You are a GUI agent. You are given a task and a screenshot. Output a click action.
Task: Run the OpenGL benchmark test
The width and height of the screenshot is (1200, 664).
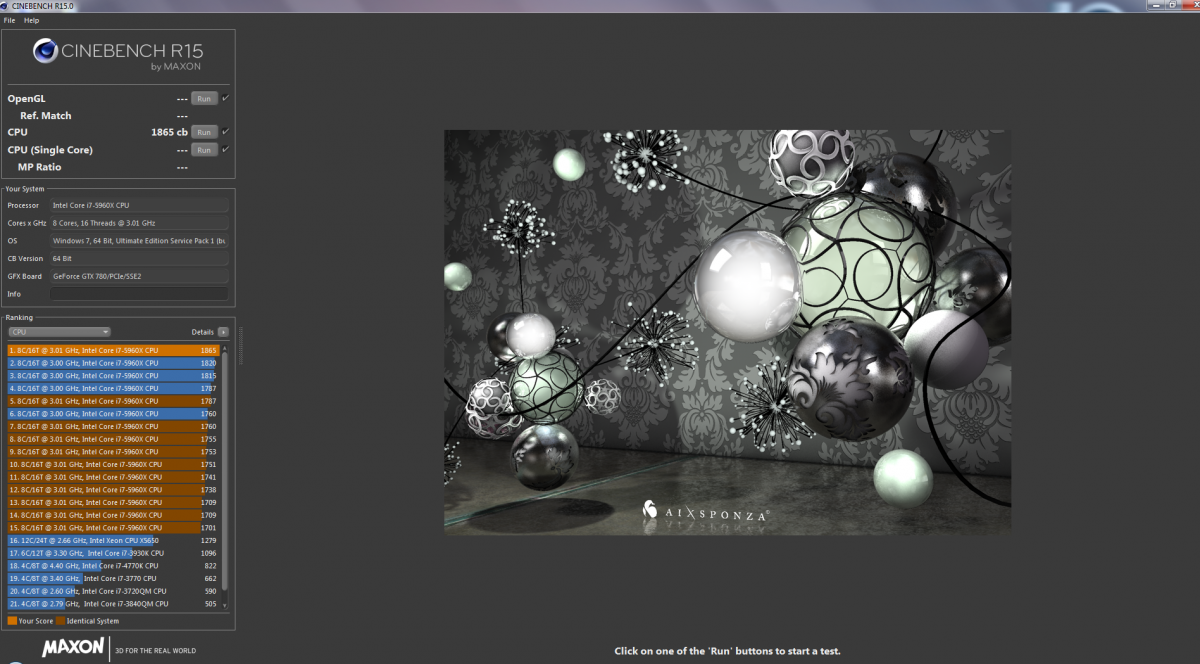pos(204,98)
